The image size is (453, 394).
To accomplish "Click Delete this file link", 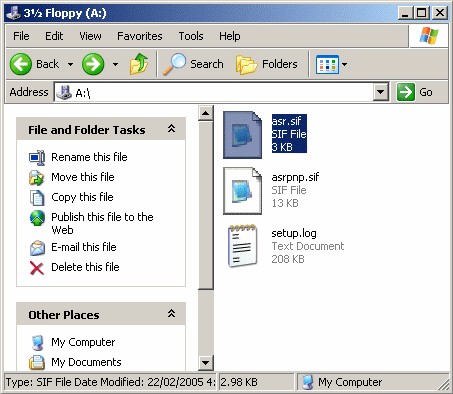I will (85, 267).
